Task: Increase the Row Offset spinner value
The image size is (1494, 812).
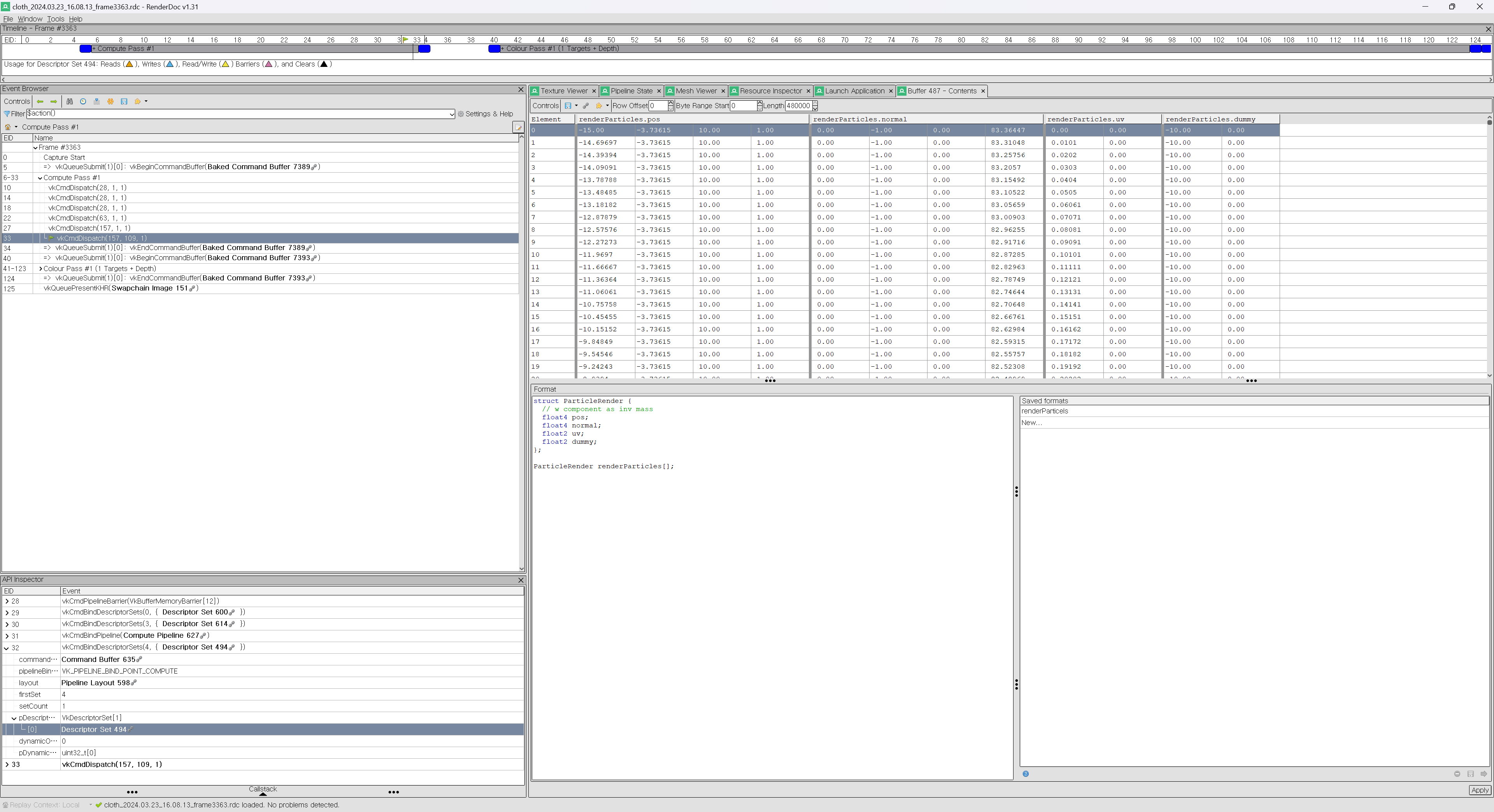Action: (x=670, y=103)
